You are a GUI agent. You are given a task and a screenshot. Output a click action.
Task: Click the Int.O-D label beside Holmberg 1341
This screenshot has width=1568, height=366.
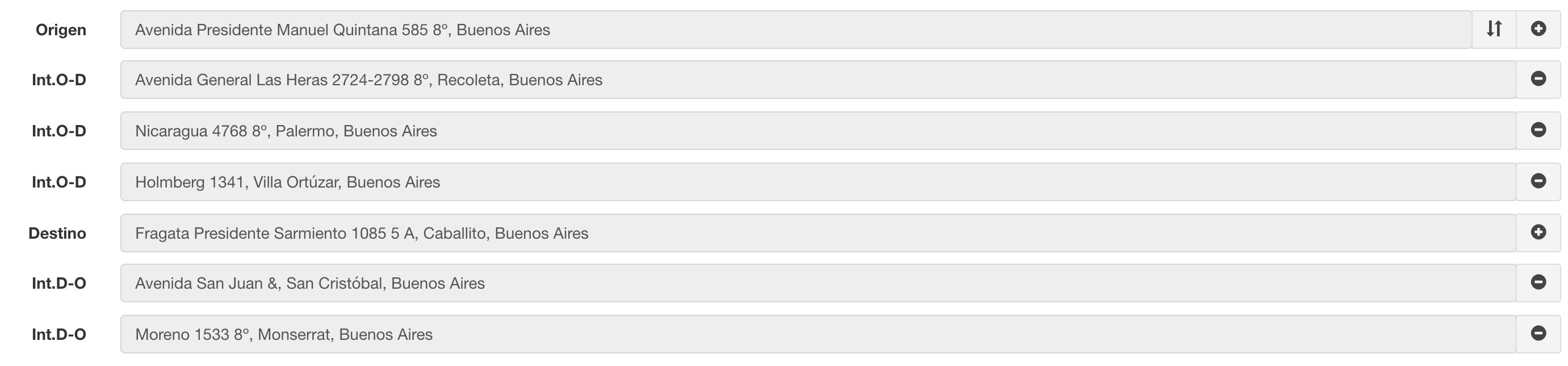pyautogui.click(x=59, y=182)
